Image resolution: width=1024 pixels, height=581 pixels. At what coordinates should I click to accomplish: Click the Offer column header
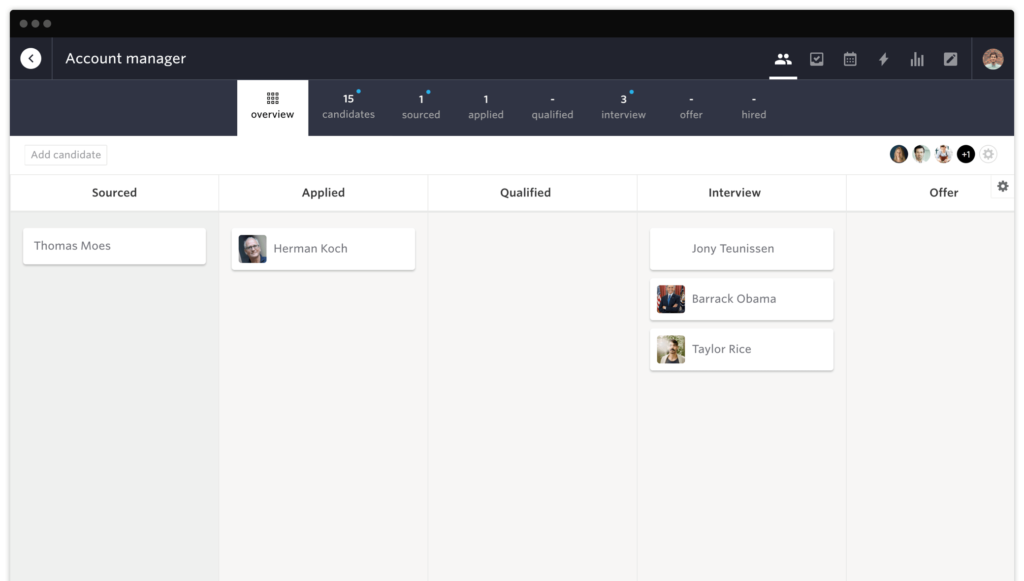944,193
